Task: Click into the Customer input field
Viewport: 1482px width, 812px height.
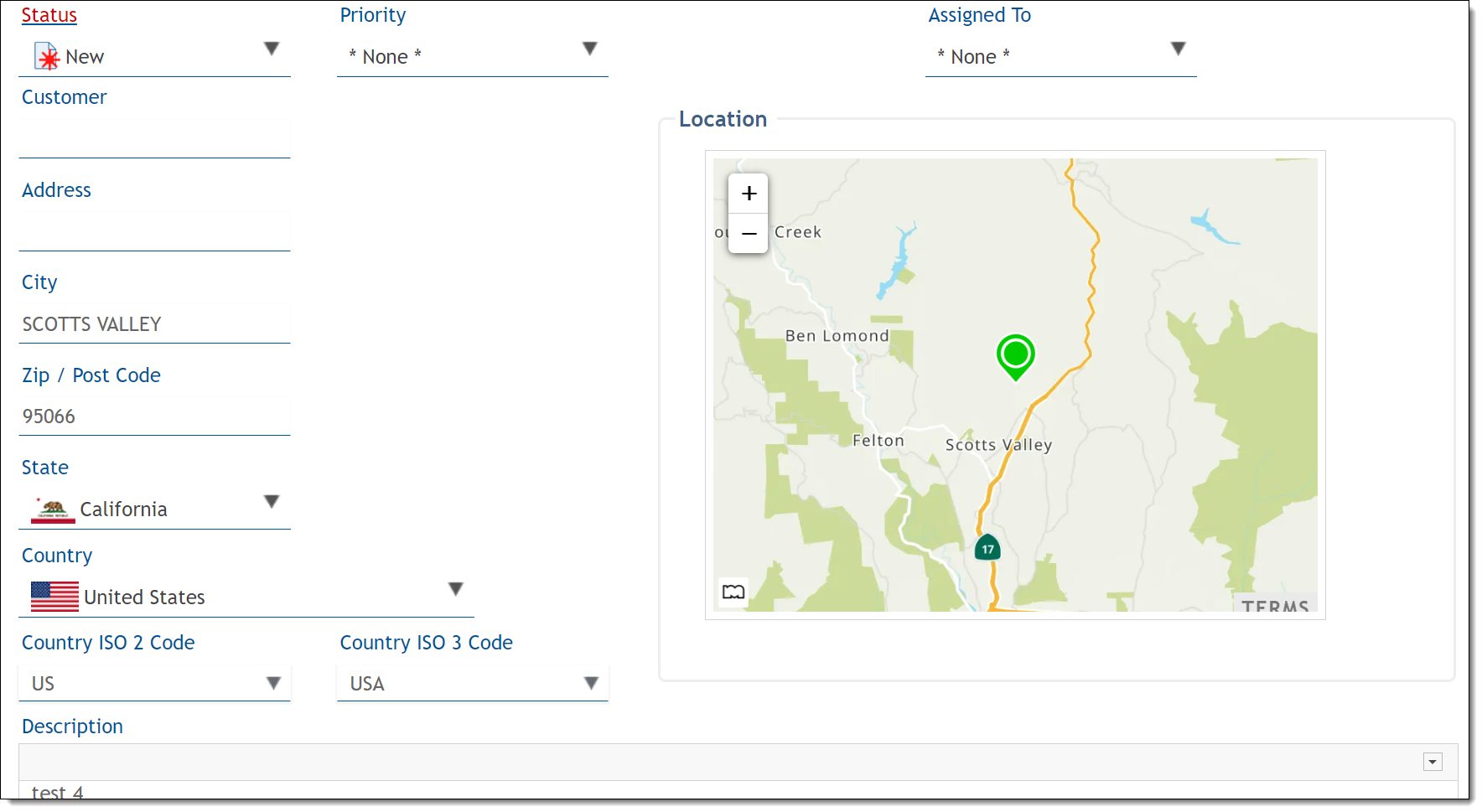Action: pyautogui.click(x=154, y=139)
